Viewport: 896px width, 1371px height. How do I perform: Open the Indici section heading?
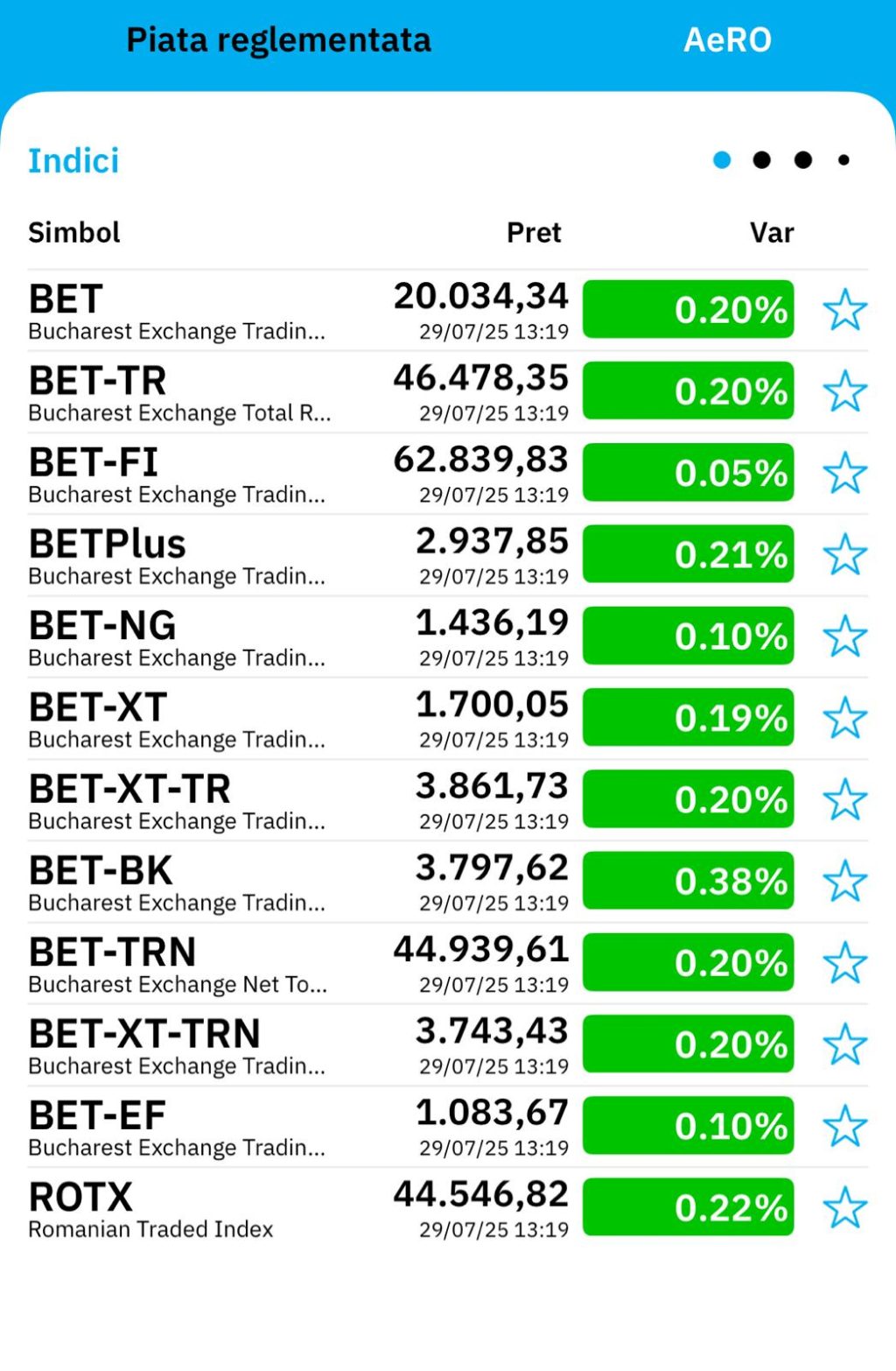pyautogui.click(x=73, y=161)
